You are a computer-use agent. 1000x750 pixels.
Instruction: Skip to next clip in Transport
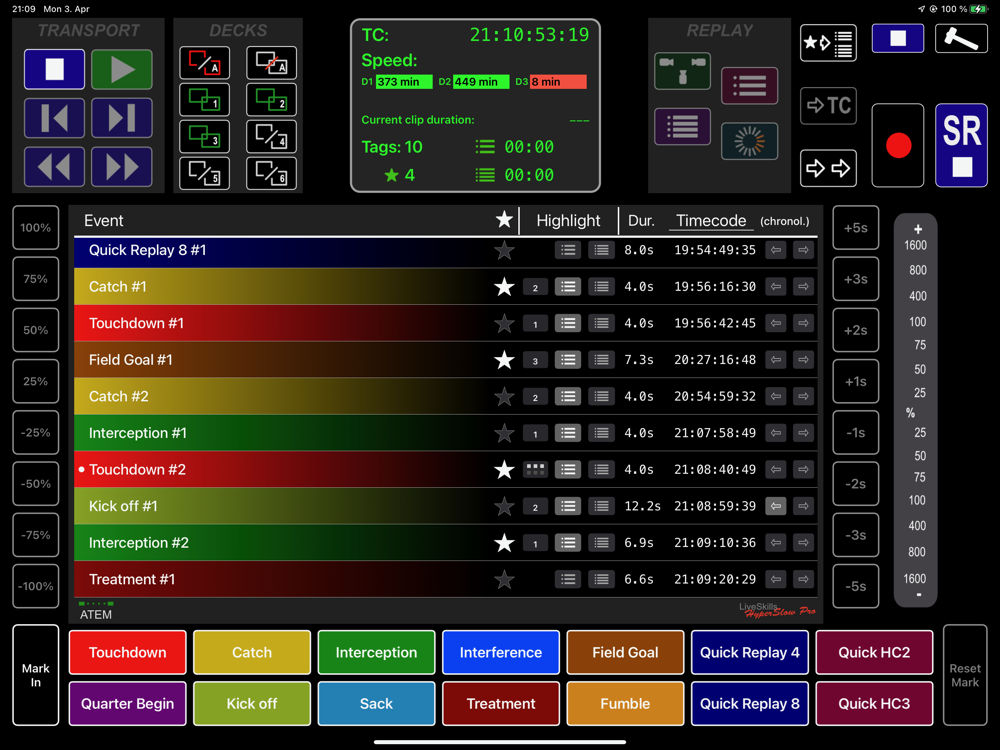tap(122, 118)
